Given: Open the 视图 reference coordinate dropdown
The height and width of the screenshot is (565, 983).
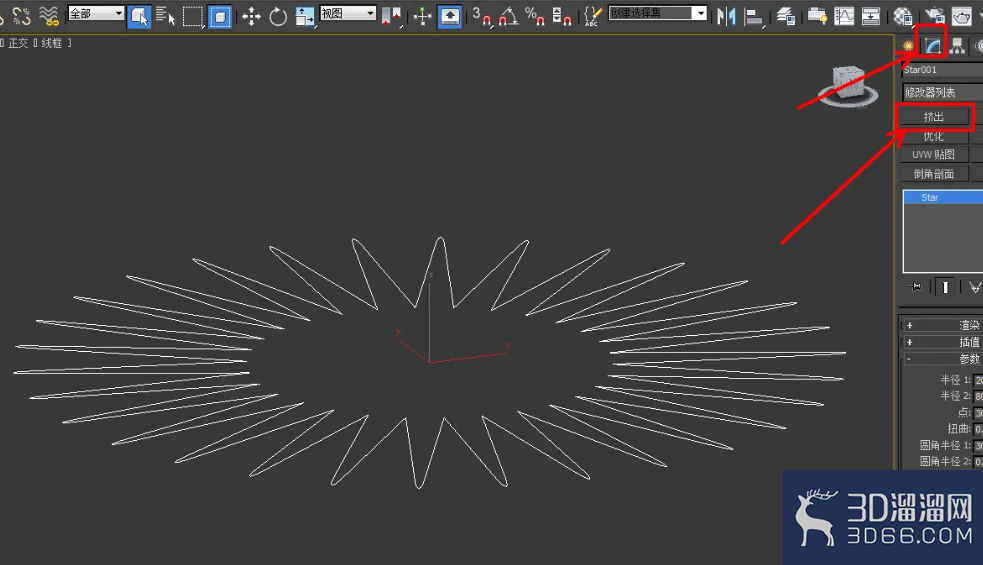Looking at the screenshot, I should [x=348, y=13].
